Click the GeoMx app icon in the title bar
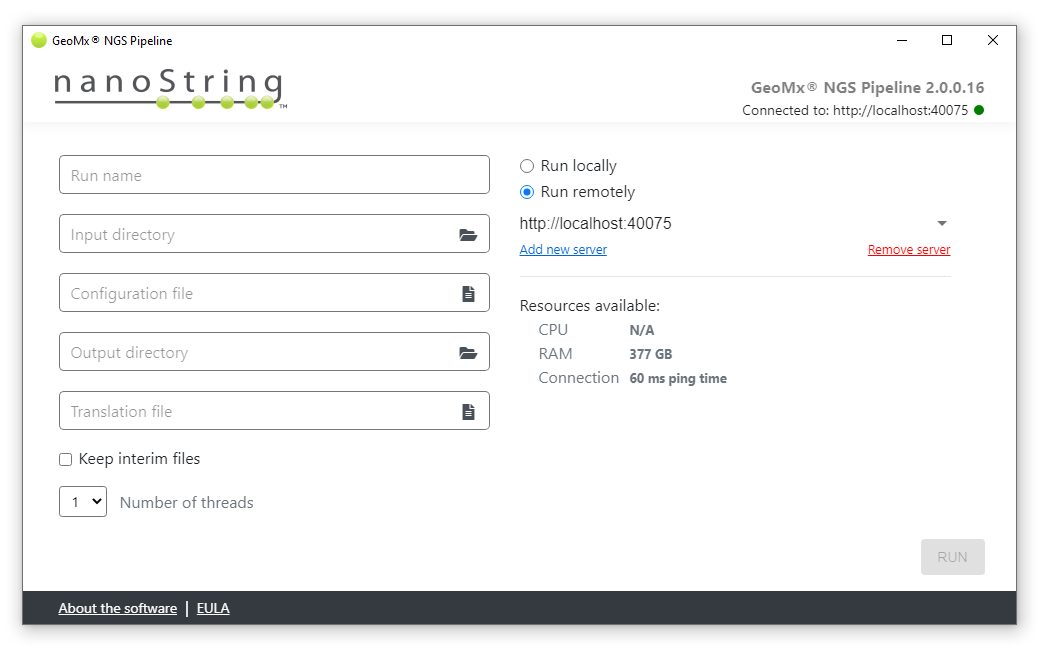 coord(38,40)
